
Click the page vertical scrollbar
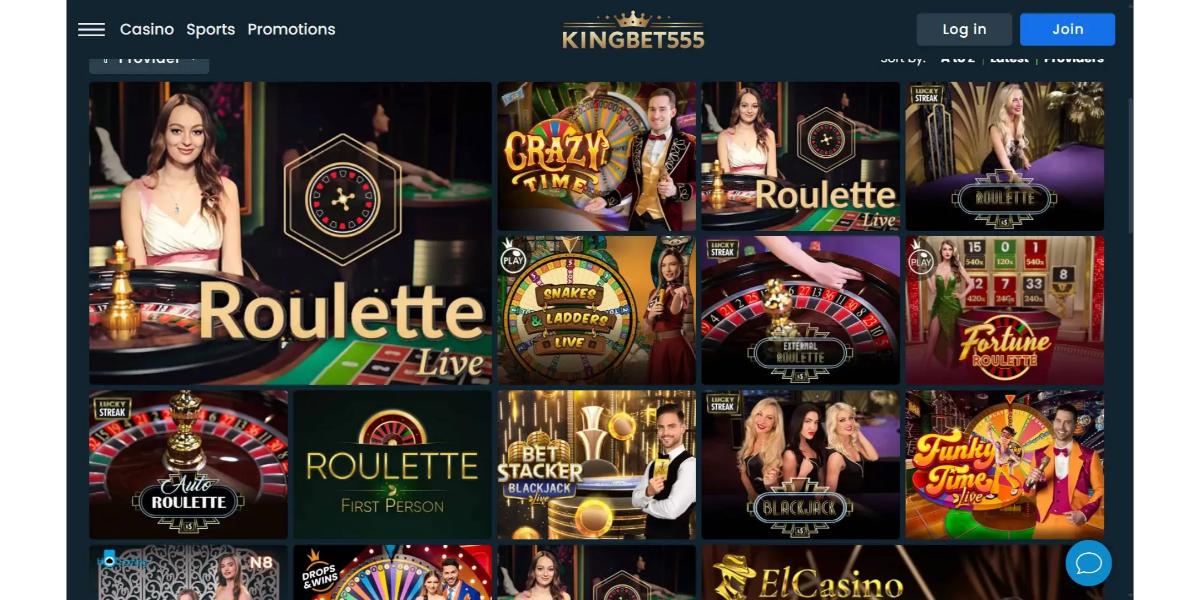[x=1131, y=165]
